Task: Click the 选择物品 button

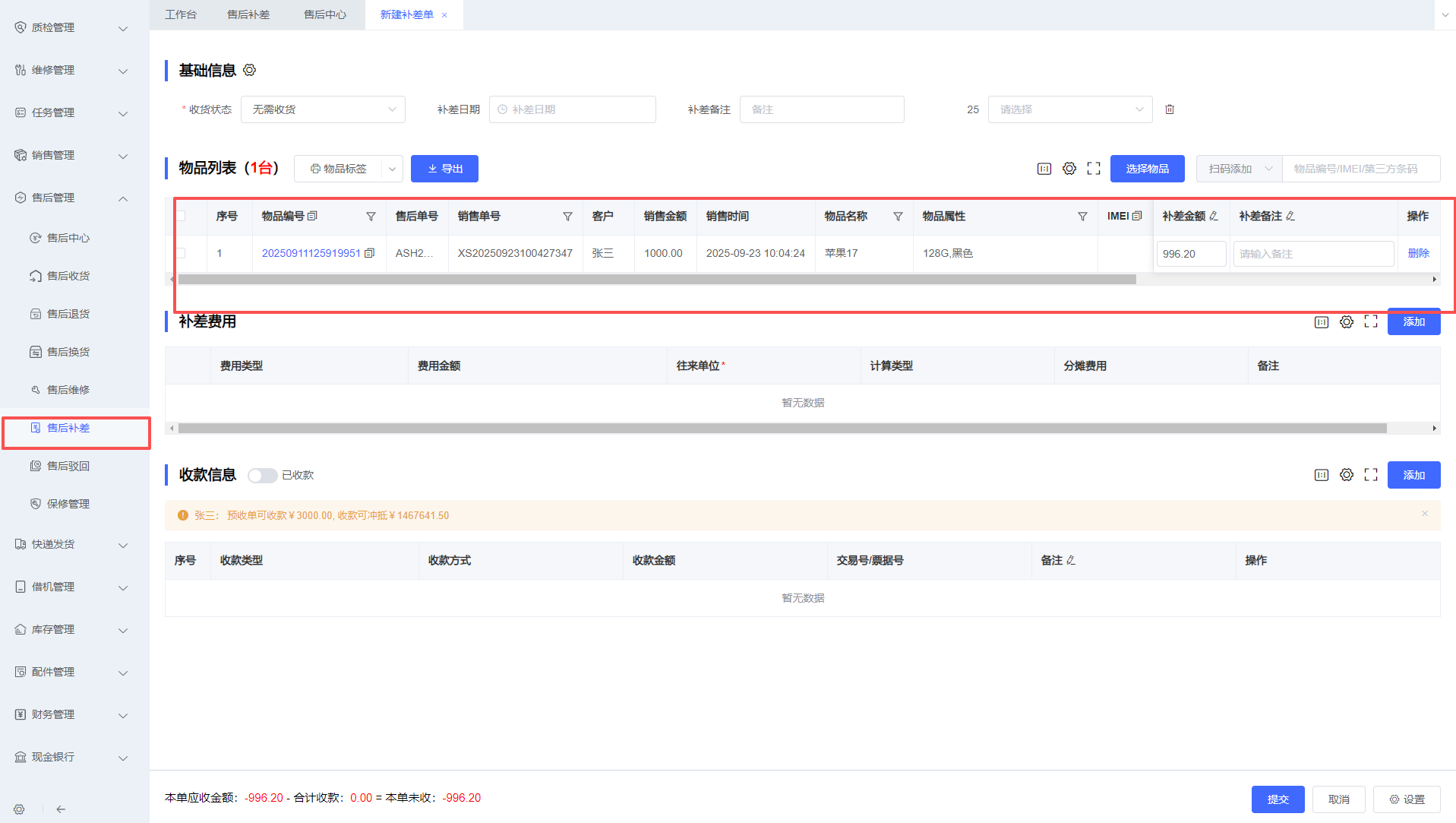Action: point(1147,169)
